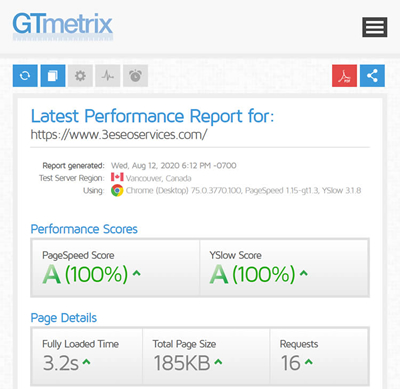Click the Requests label
Image resolution: width=400 pixels, height=389 pixels.
pos(299,344)
